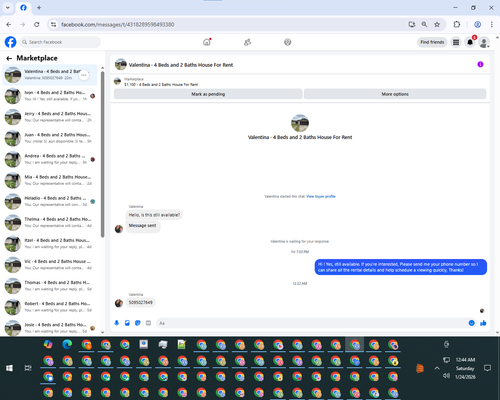Open the taskbar clock showing 12:44 AM

pyautogui.click(x=465, y=368)
